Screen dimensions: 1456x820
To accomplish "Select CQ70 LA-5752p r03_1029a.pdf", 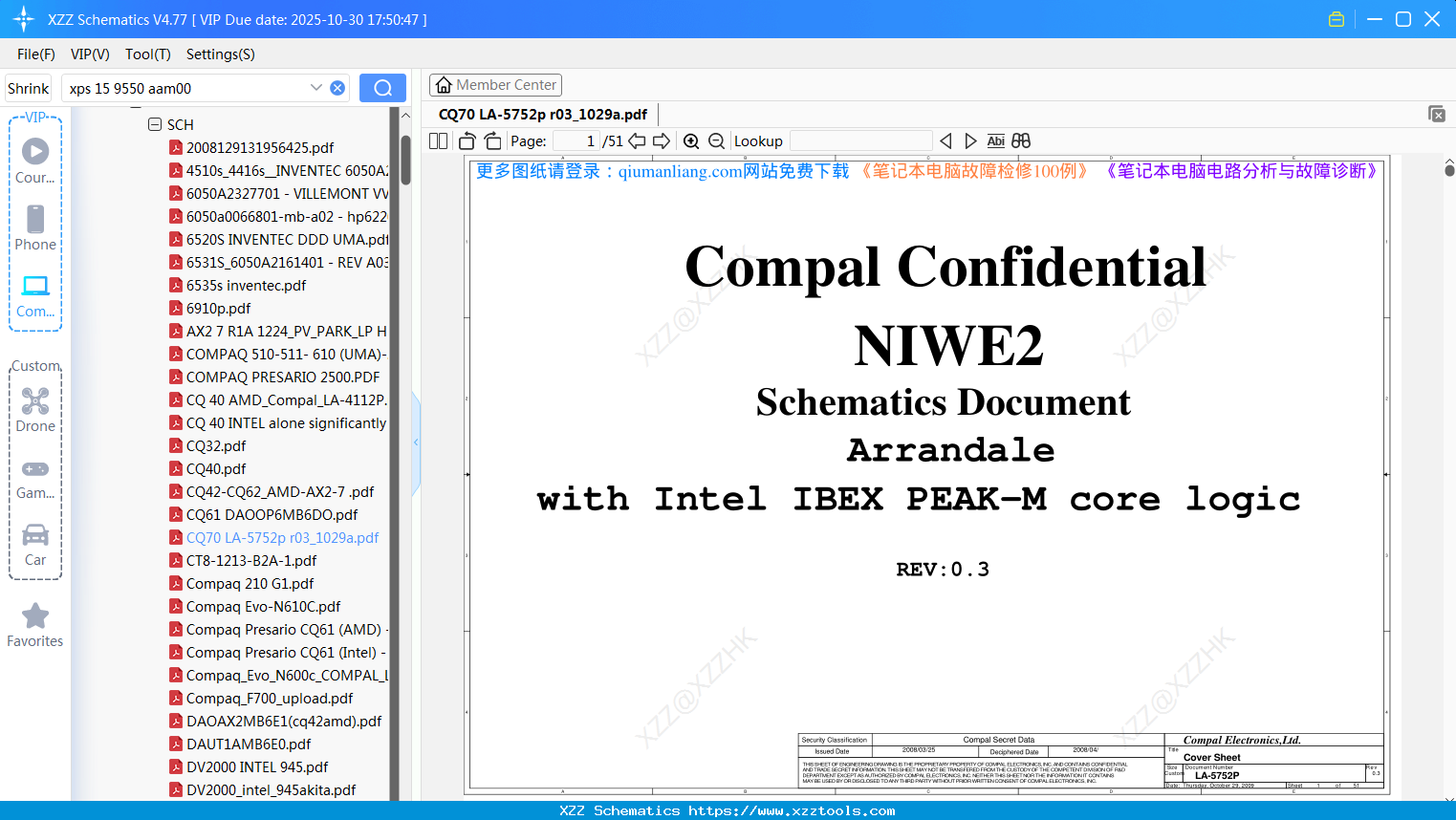I will coord(282,537).
